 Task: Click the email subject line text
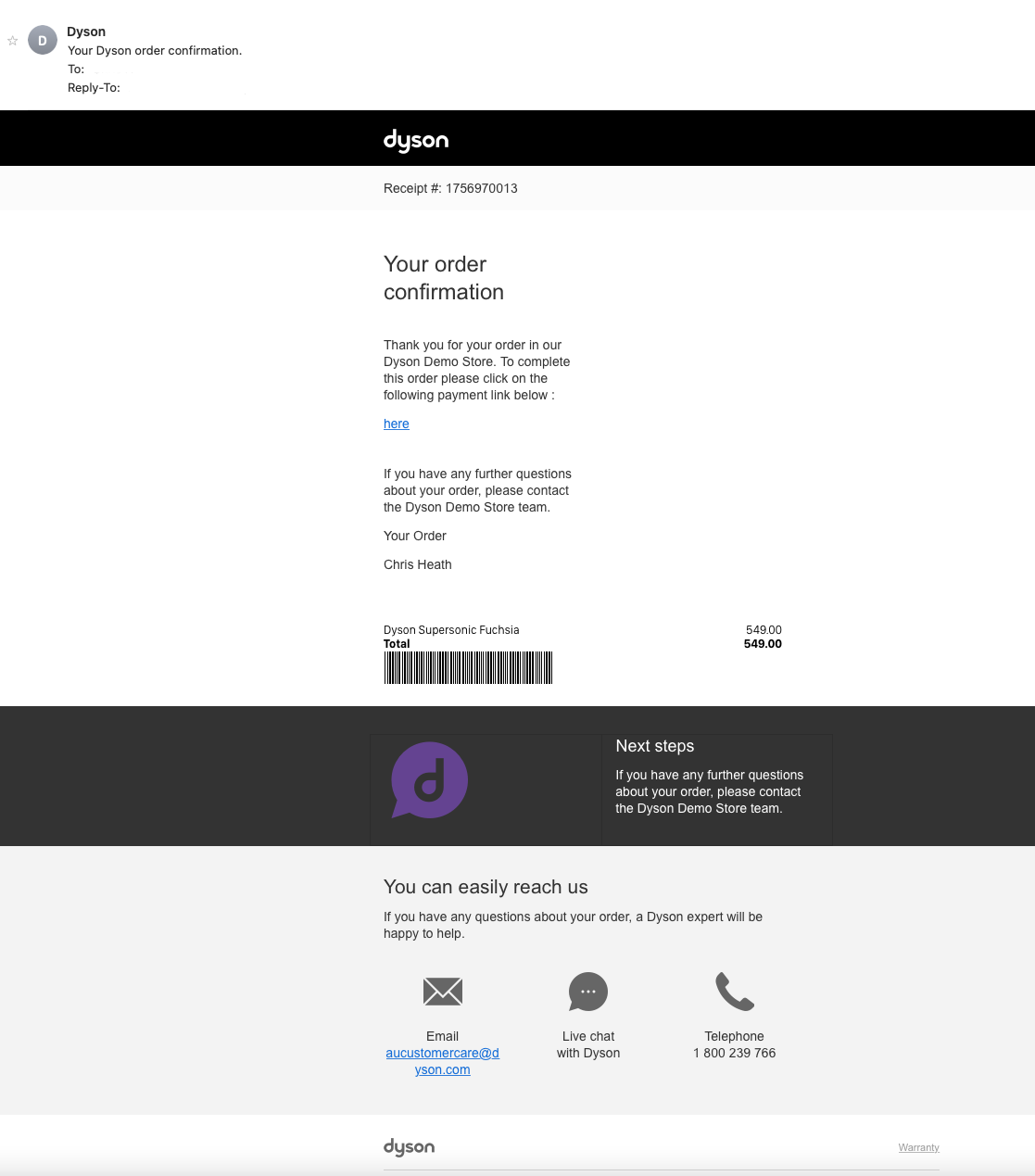155,51
